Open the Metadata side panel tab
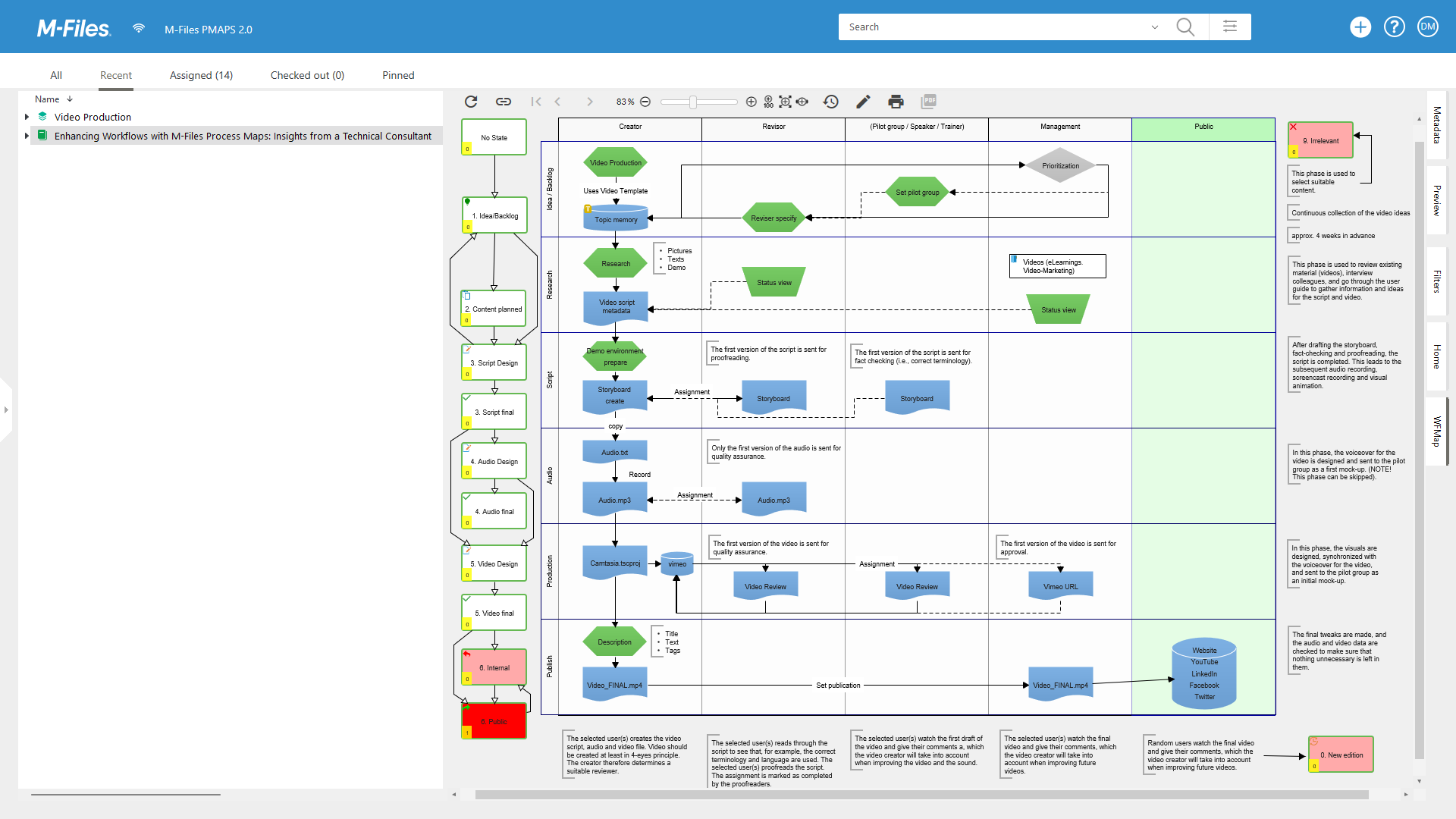The height and width of the screenshot is (819, 1456). click(1437, 125)
